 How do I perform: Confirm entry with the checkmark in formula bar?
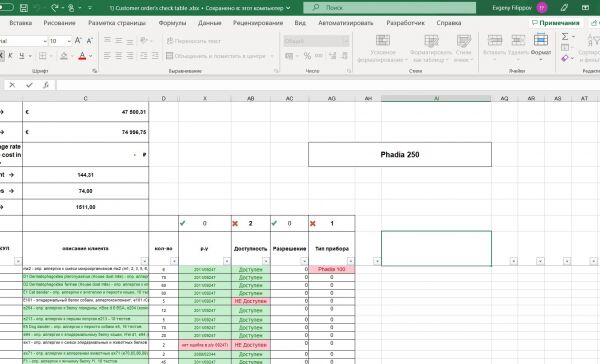point(29,85)
